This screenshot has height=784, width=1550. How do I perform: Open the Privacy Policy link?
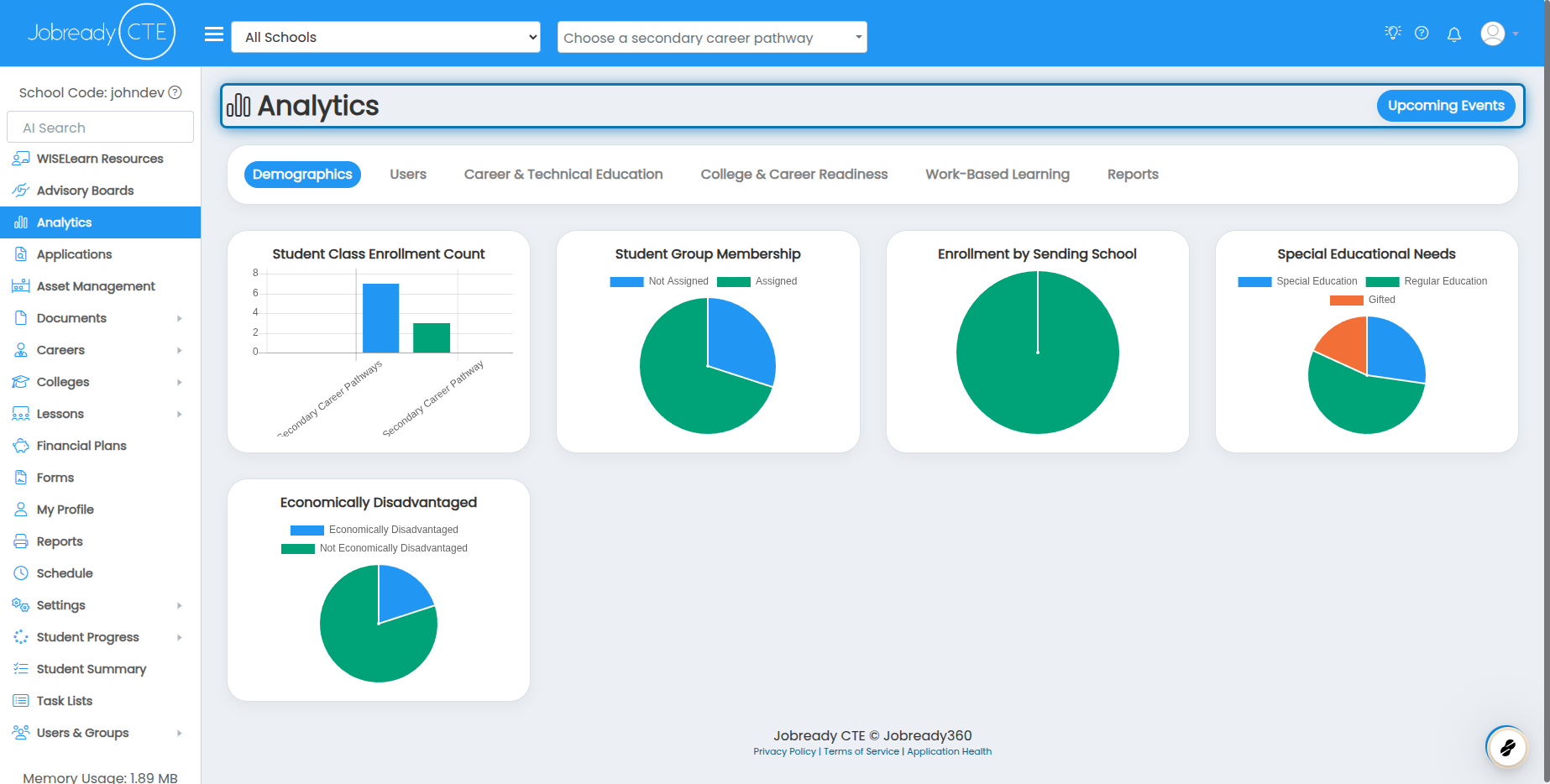pos(784,752)
